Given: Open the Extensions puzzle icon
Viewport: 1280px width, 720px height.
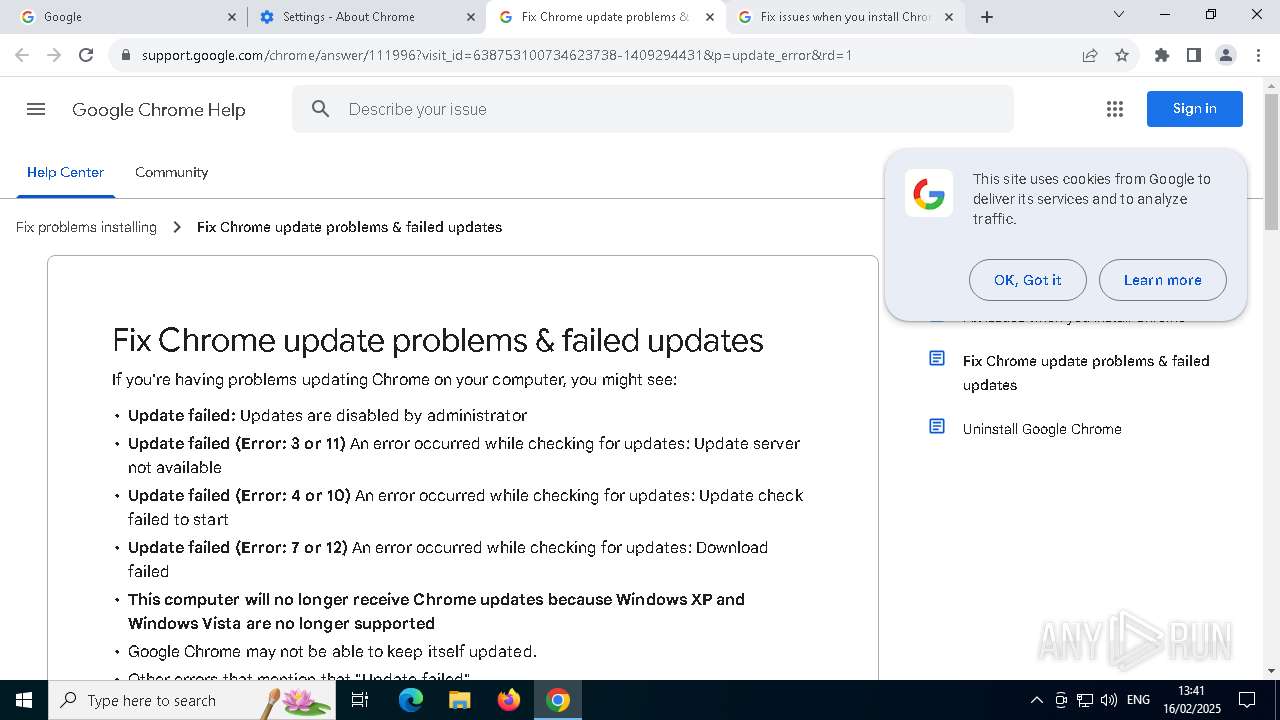Looking at the screenshot, I should [1162, 55].
